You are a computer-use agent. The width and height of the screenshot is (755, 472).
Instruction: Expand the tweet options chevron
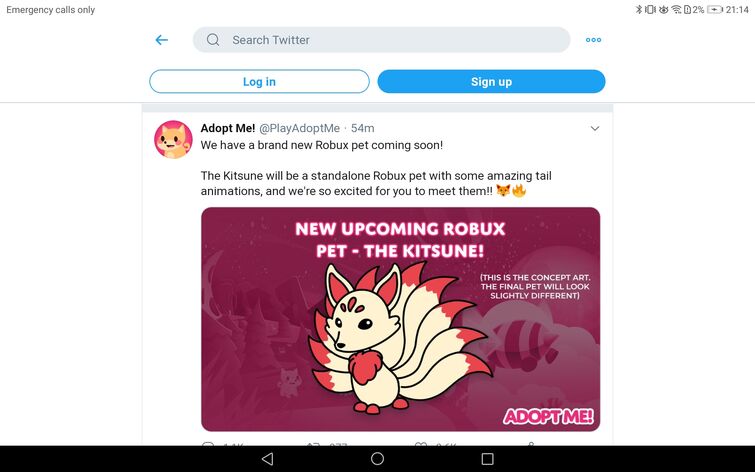[595, 129]
